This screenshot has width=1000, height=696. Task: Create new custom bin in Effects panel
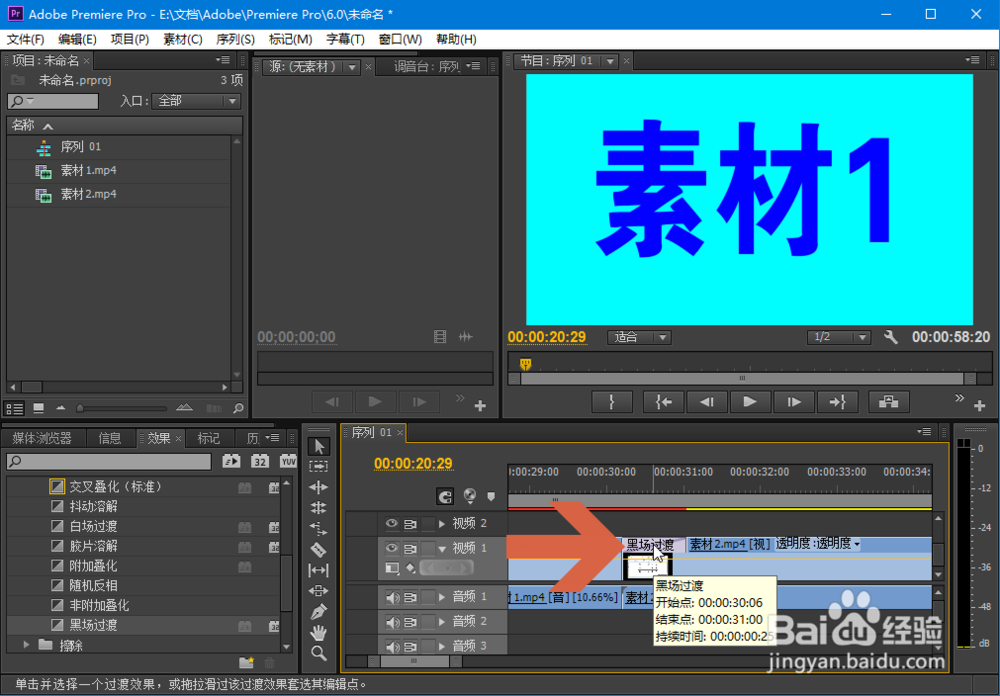click(246, 663)
